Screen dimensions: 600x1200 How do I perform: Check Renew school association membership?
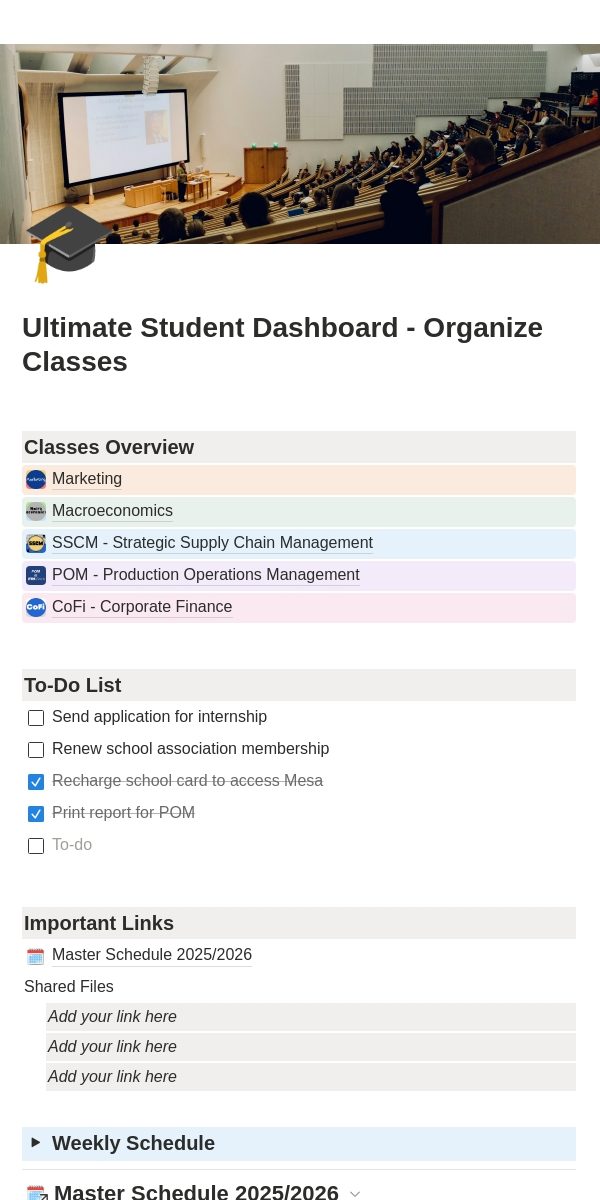(x=36, y=750)
